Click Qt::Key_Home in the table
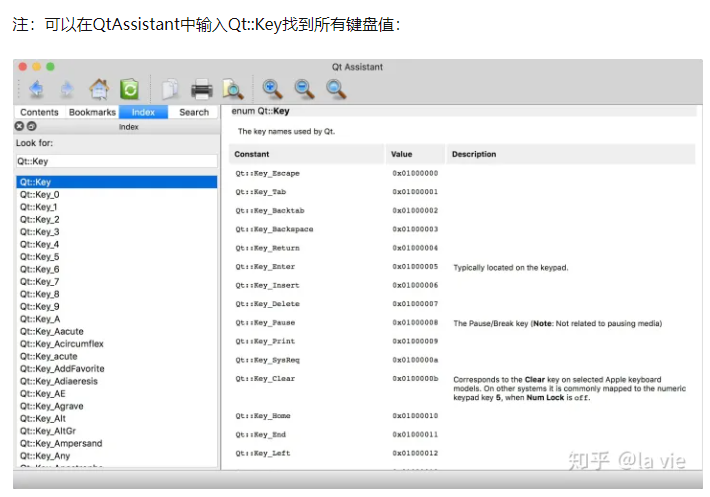This screenshot has height=497, width=710. click(x=263, y=416)
